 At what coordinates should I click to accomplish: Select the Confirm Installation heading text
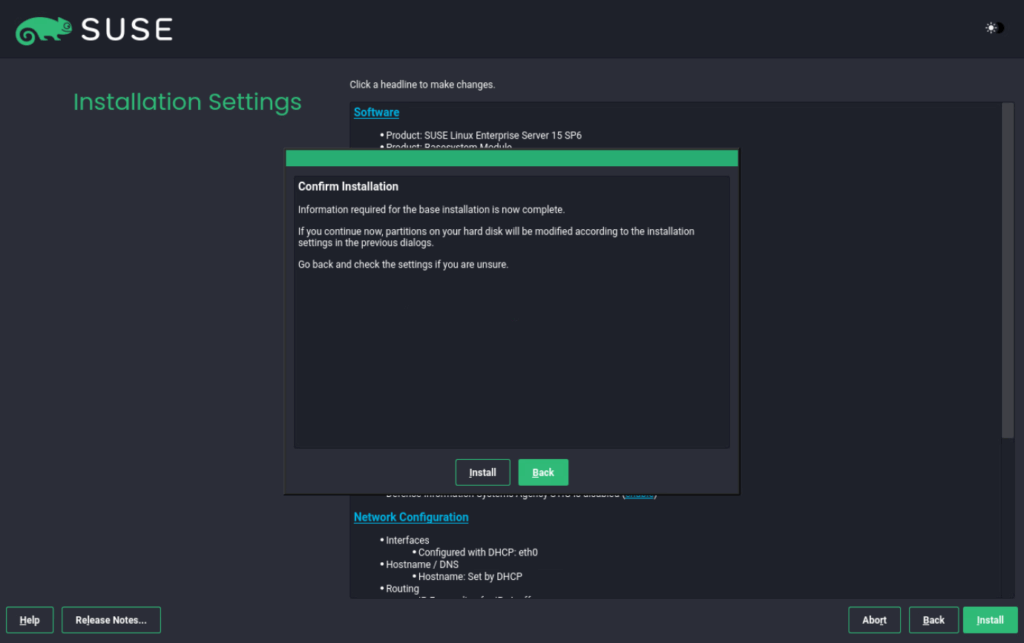[x=348, y=186]
